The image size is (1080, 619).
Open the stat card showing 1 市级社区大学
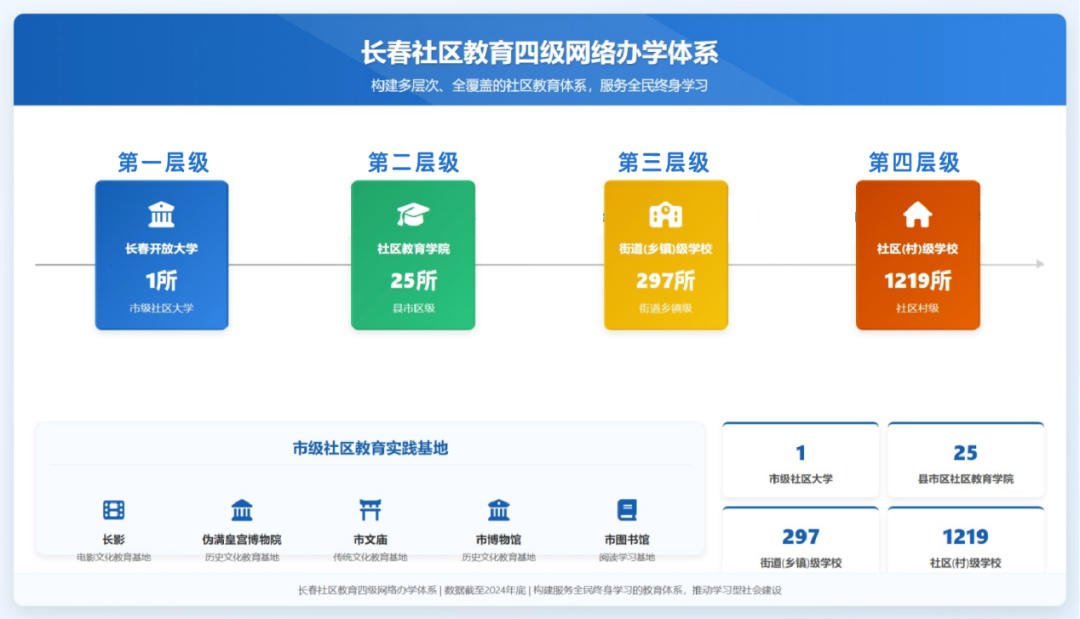point(800,461)
